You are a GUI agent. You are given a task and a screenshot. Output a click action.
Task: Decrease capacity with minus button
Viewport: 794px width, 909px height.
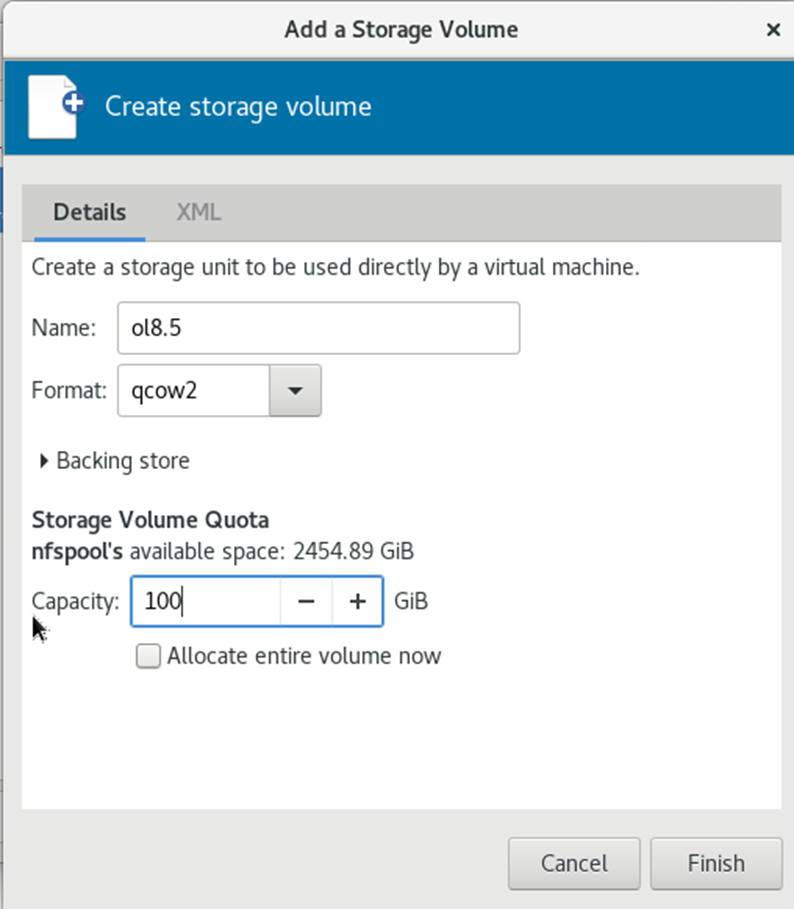306,601
